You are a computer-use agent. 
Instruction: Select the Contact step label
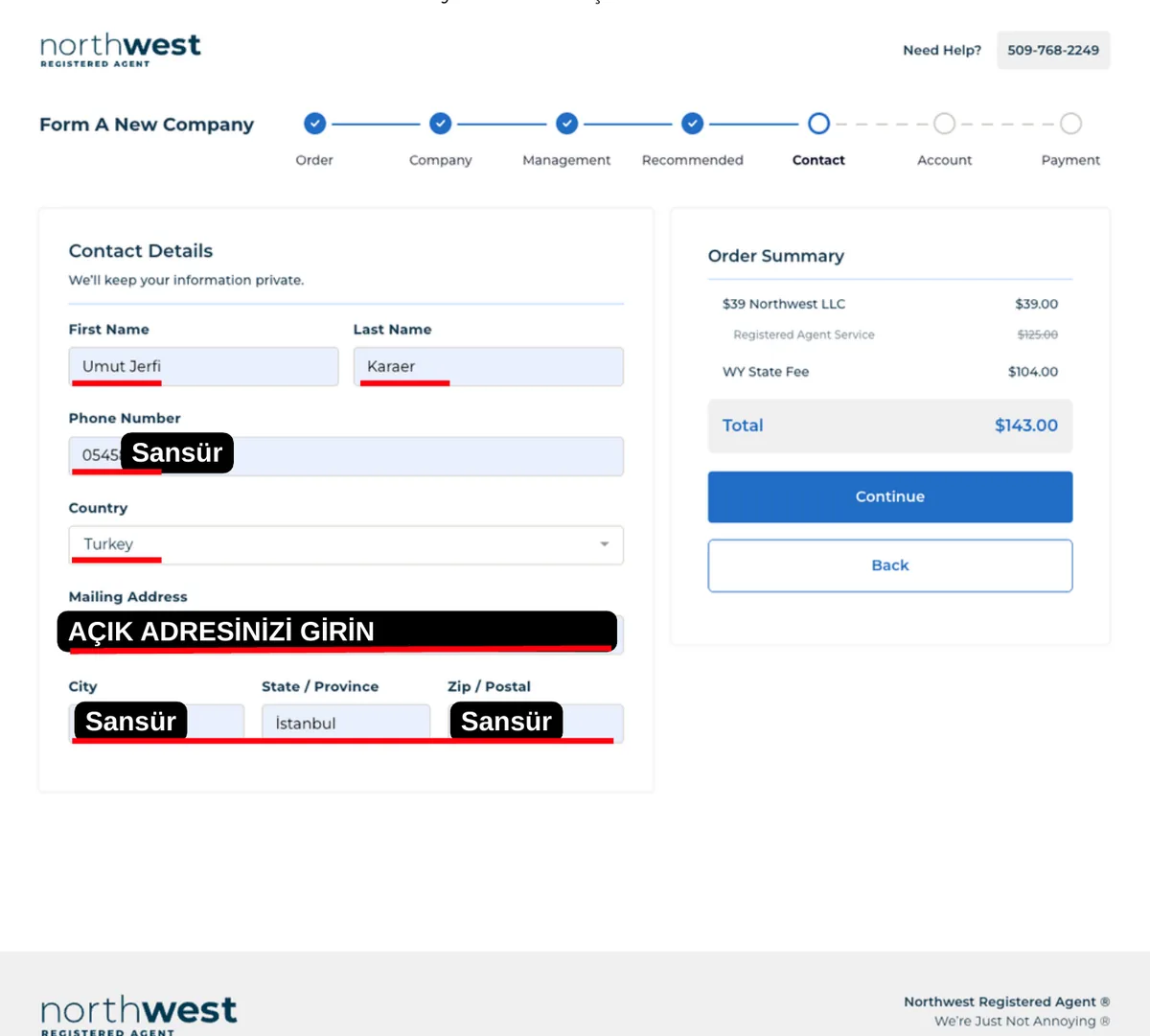(x=818, y=160)
